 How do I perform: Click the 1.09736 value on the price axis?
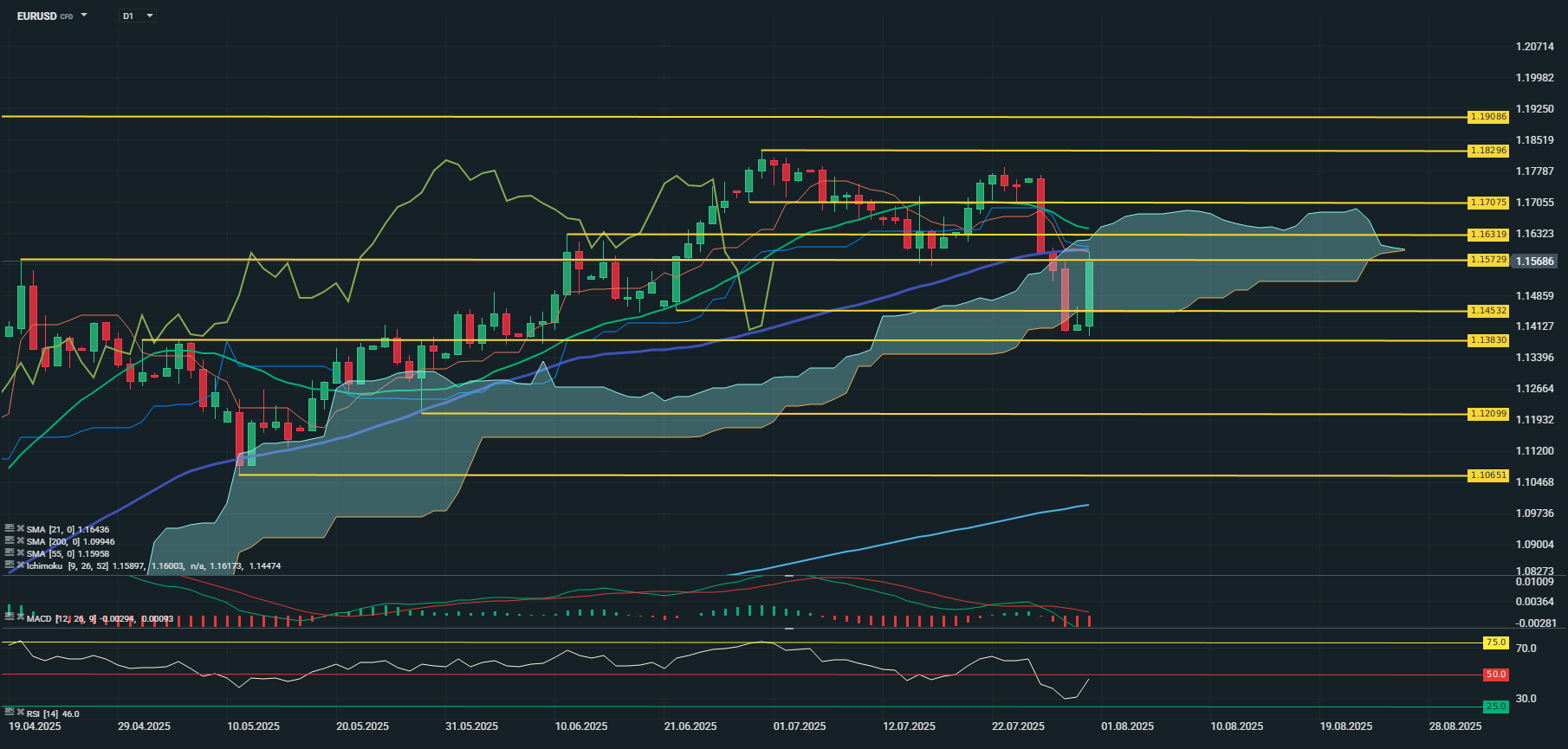click(x=1534, y=513)
